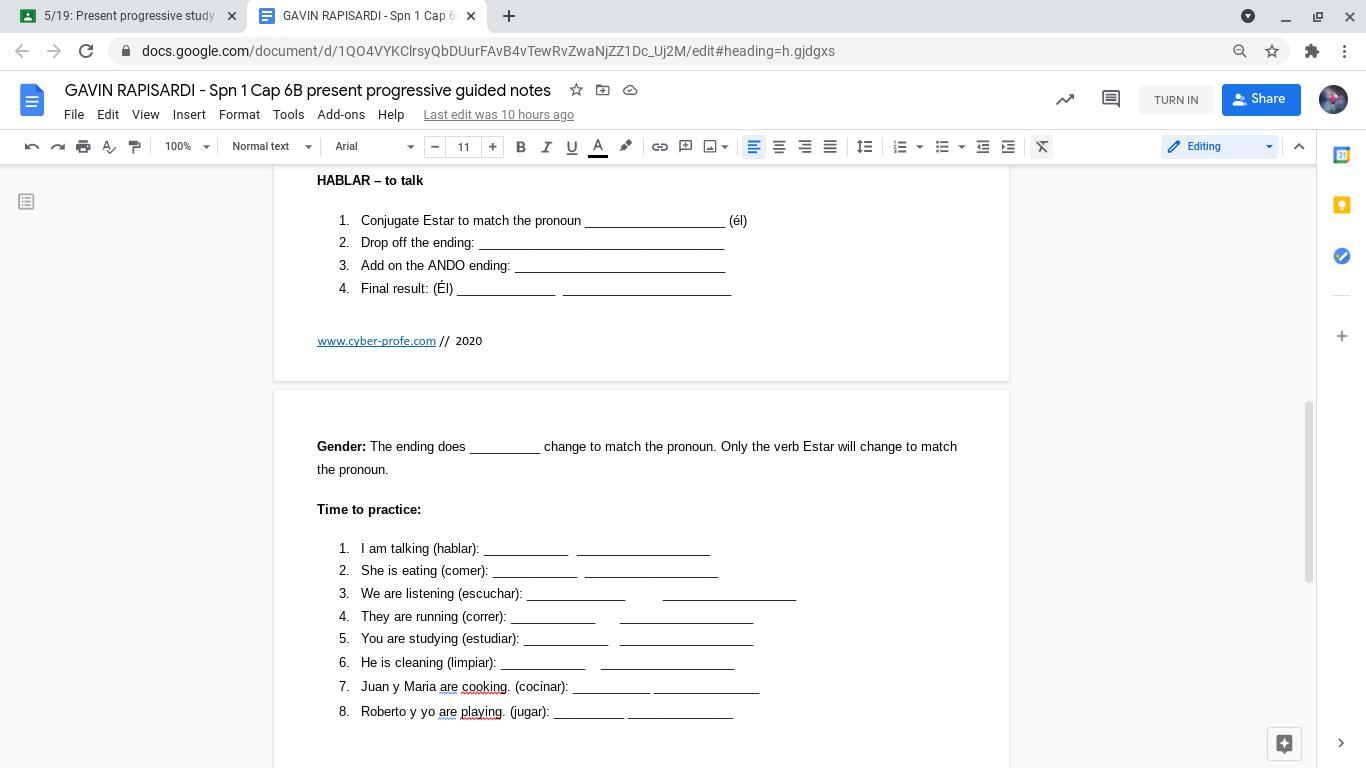The image size is (1366, 768).
Task: Expand numbered list style options arrow
Action: click(x=919, y=147)
